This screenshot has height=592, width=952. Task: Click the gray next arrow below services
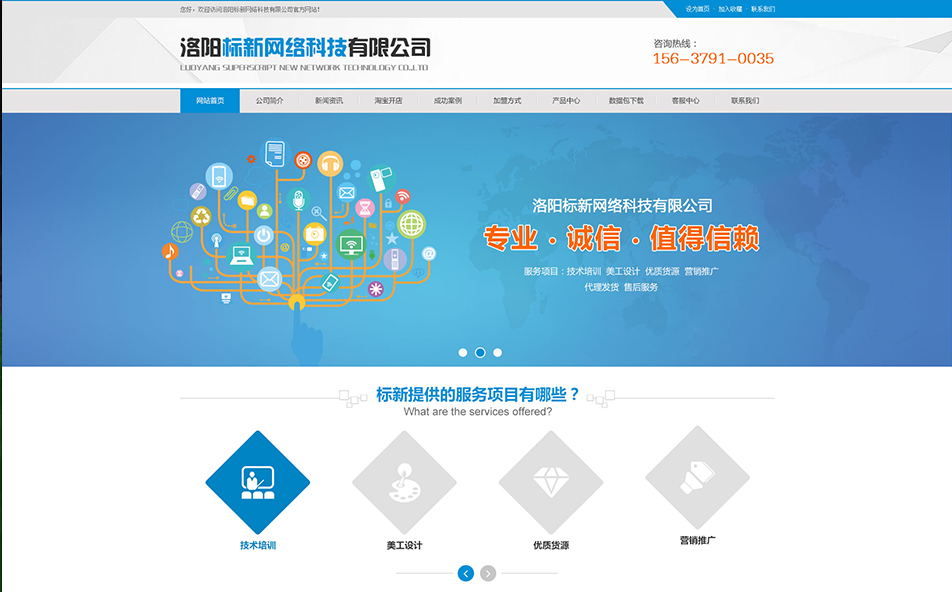[488, 573]
